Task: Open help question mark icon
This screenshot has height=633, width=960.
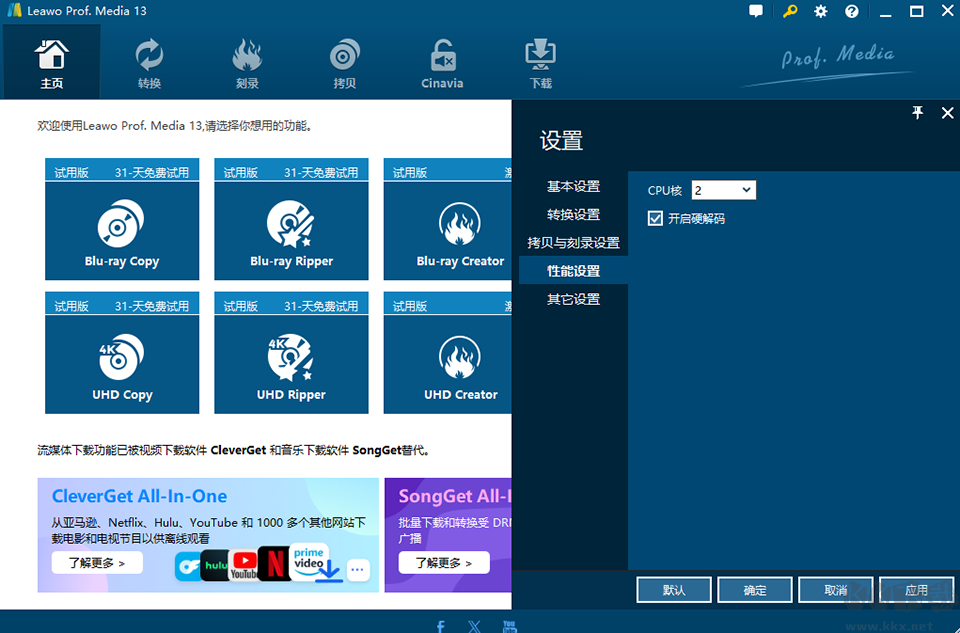Action: coord(852,11)
